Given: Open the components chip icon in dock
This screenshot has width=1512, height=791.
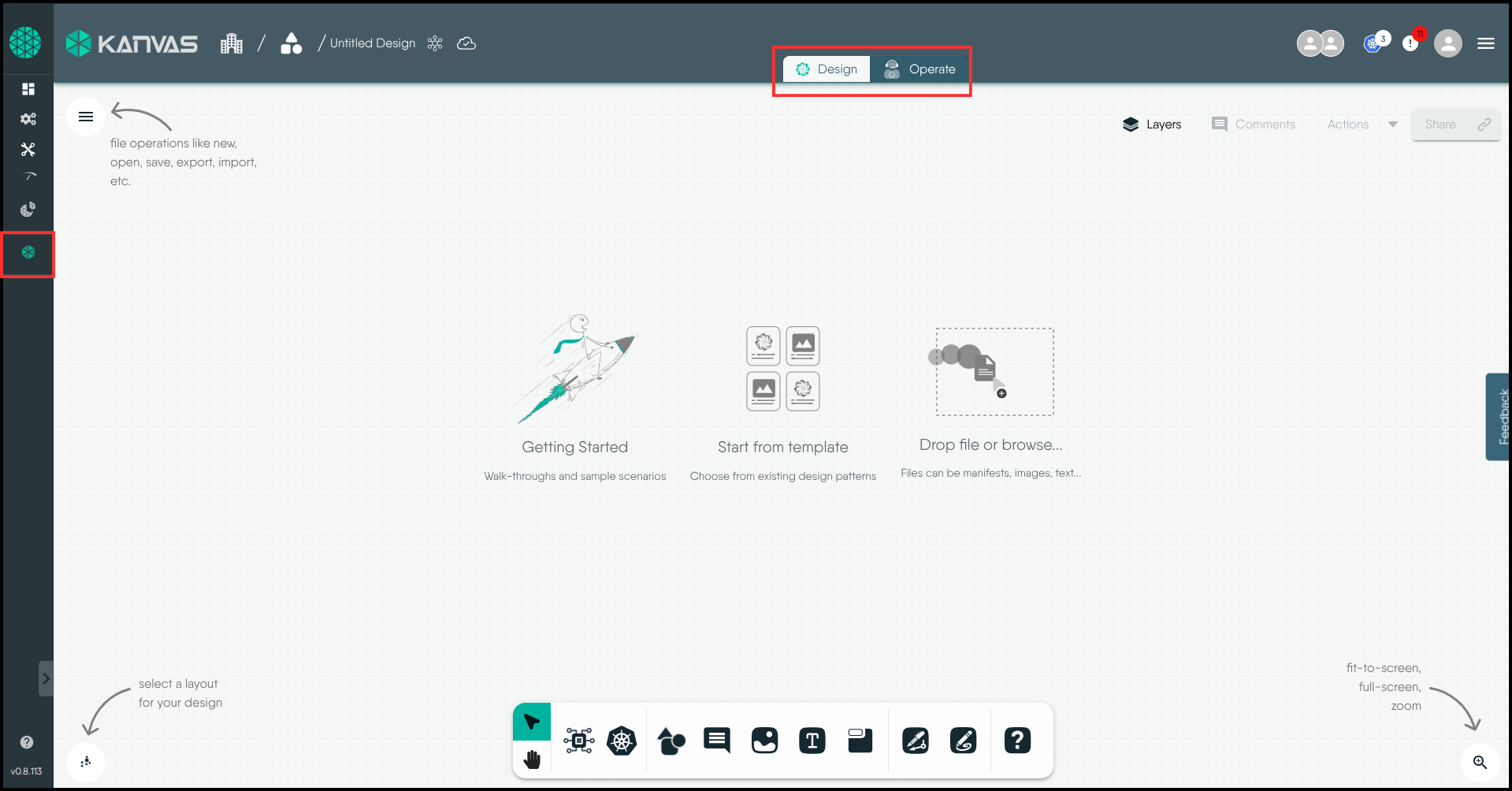Looking at the screenshot, I should 579,741.
